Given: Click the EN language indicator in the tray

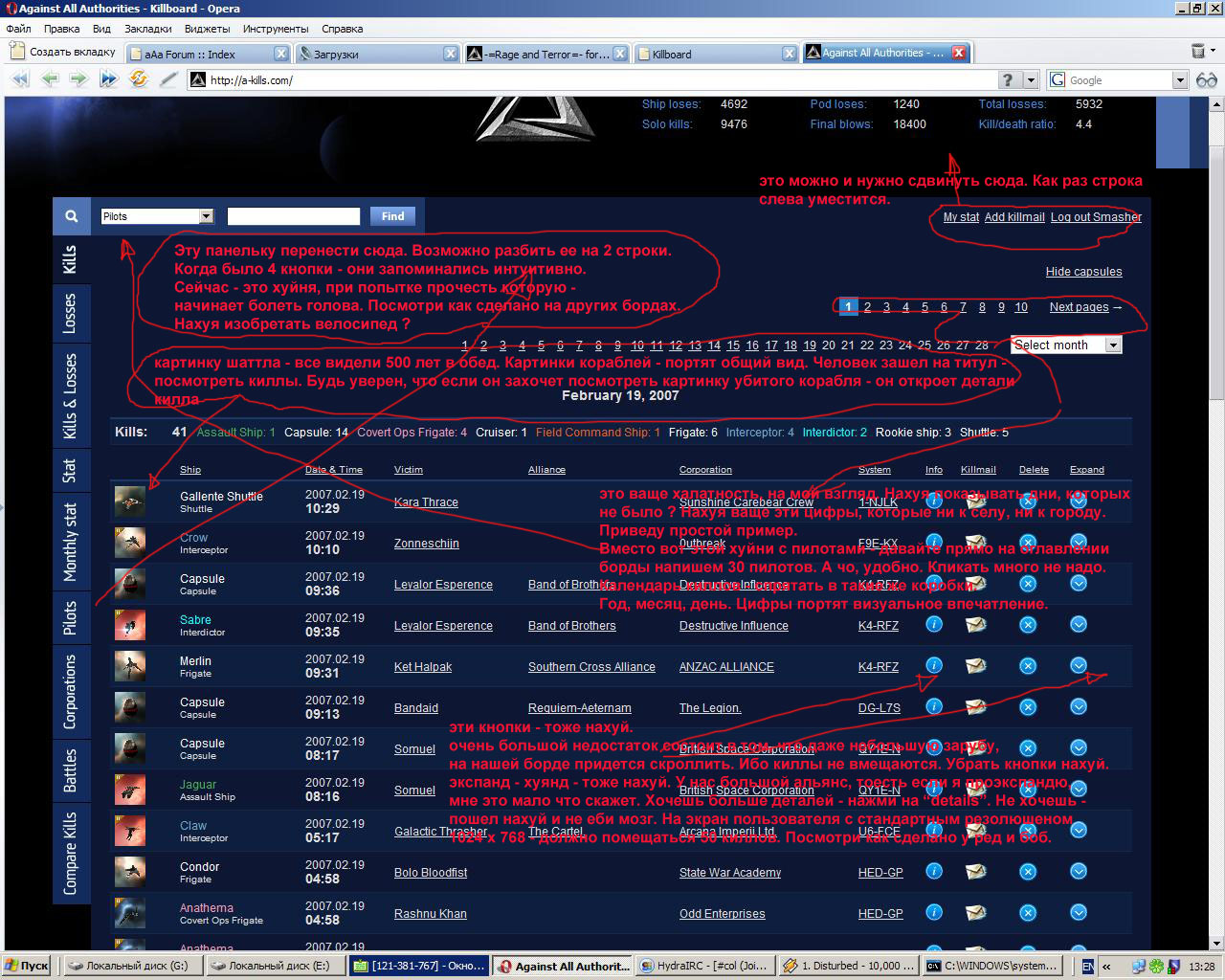Looking at the screenshot, I should [1087, 967].
